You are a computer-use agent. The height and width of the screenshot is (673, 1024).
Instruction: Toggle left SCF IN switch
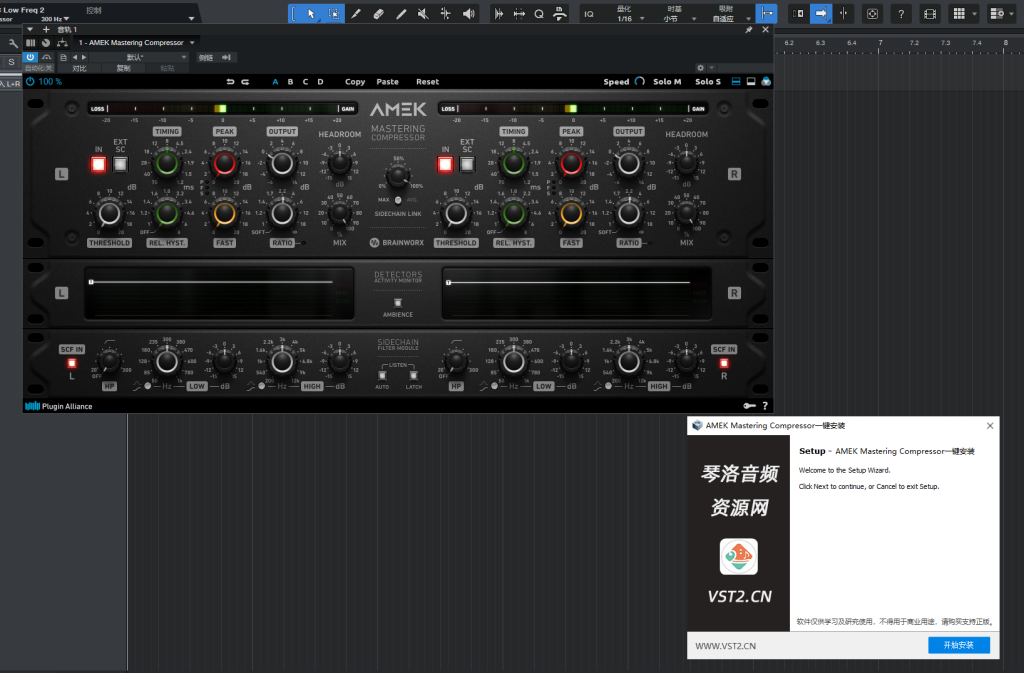pos(71,362)
